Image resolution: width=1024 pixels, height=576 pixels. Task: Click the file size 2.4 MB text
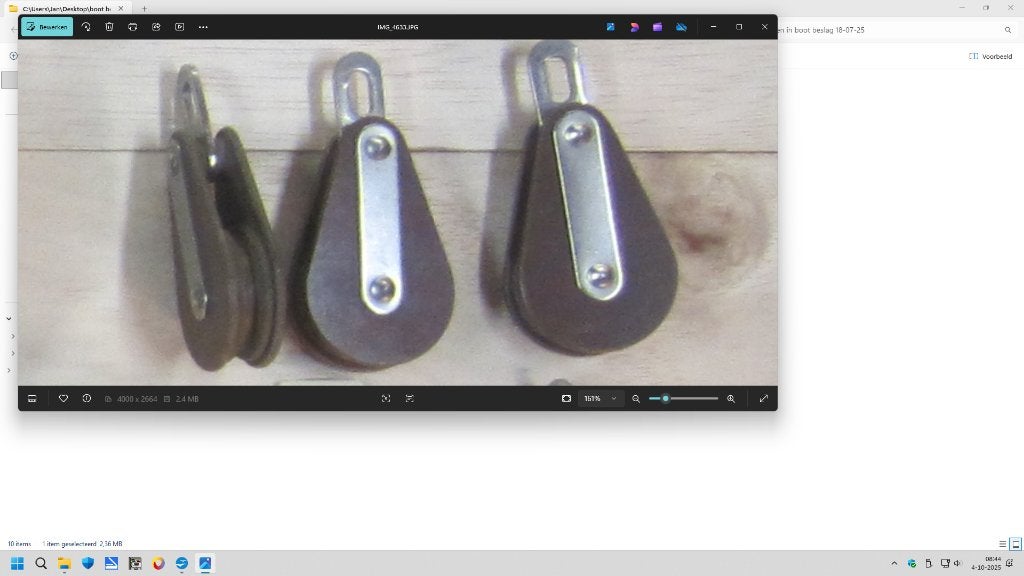[x=187, y=398]
